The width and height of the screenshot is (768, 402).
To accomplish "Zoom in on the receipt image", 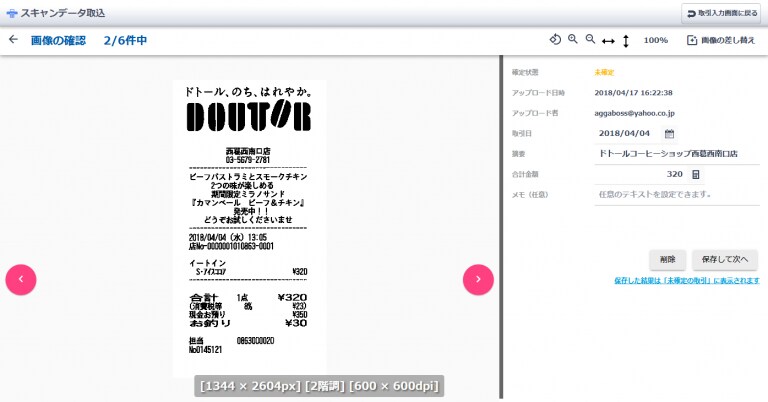I will tap(573, 40).
